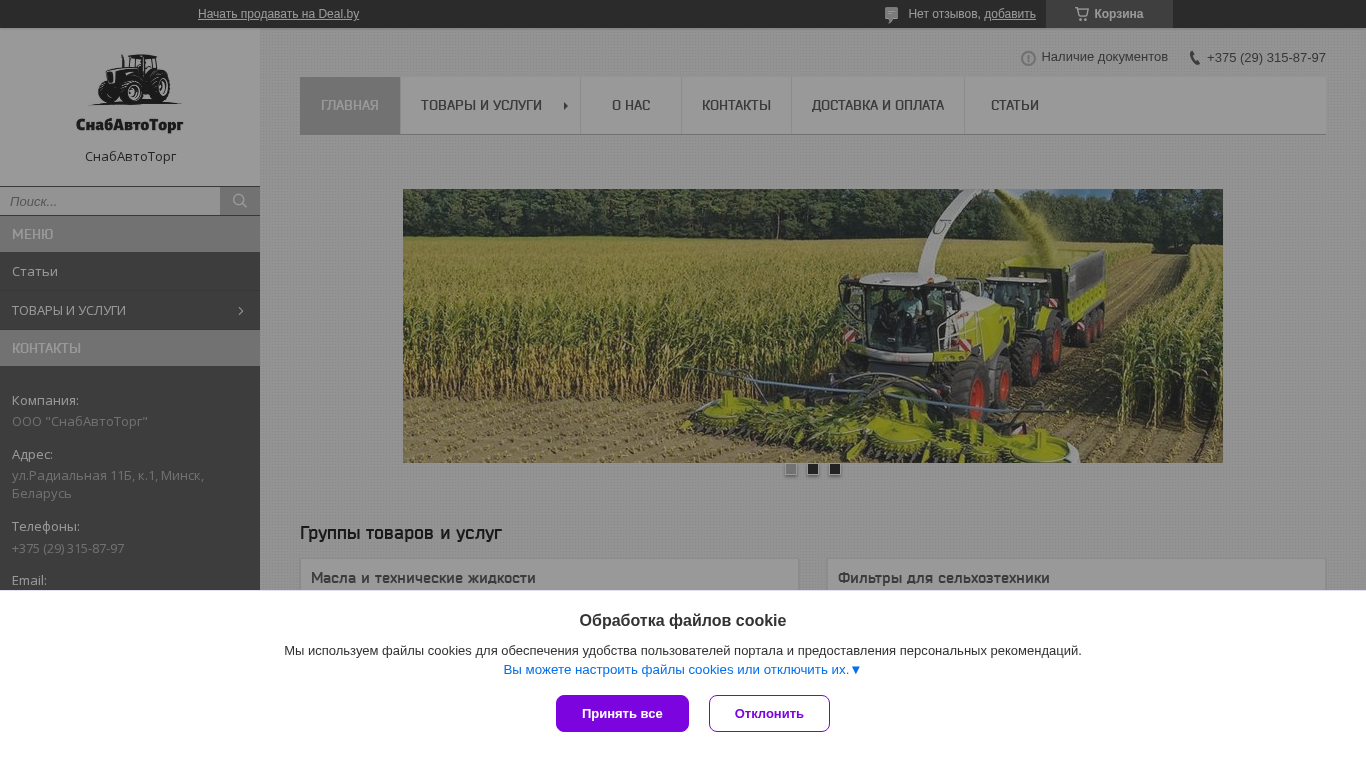Image resolution: width=1366 pixels, height=768 pixels.
Task: Open Доставка и оплата page
Action: [x=878, y=105]
